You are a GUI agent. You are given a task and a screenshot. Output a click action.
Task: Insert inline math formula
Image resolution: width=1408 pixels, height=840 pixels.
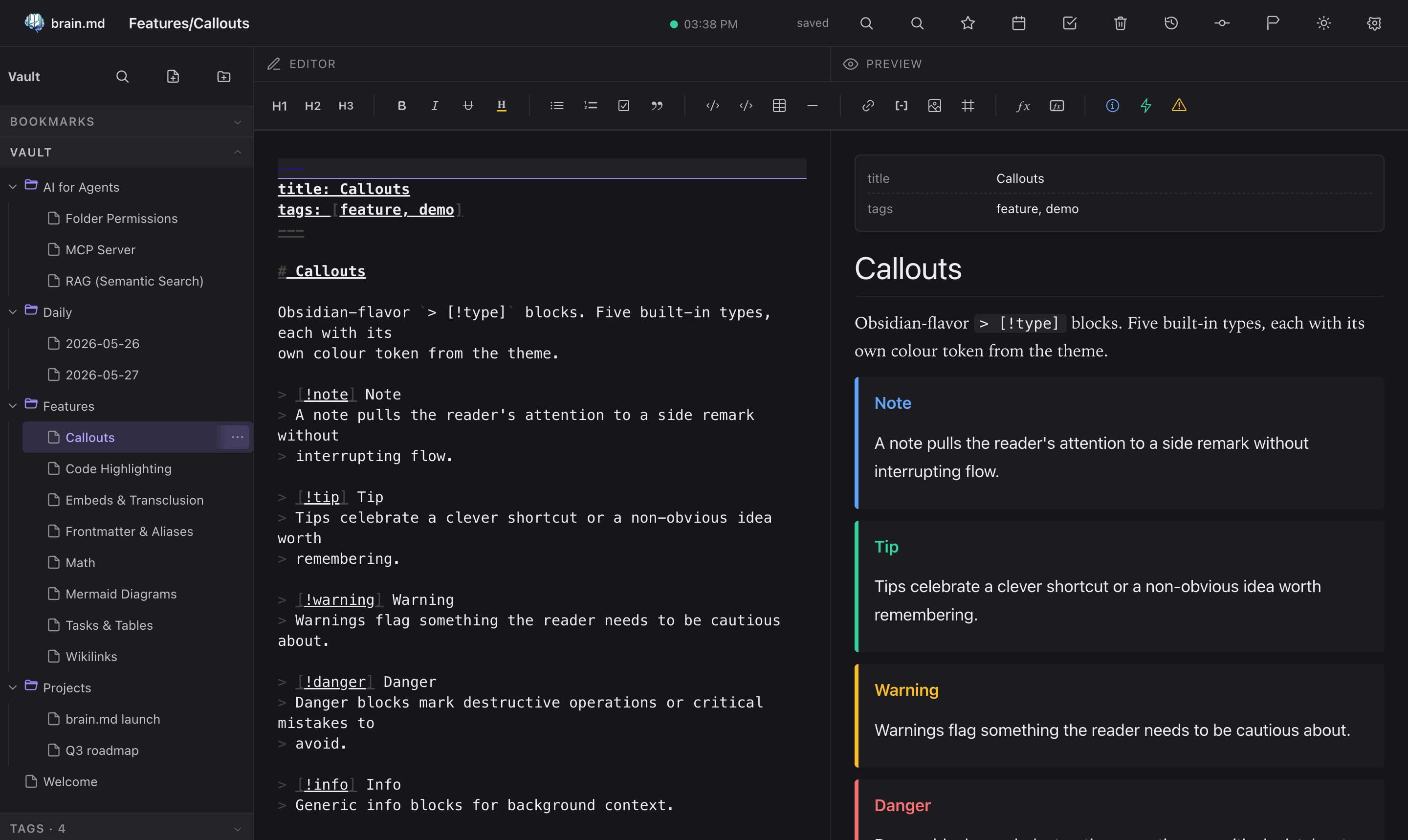(1023, 106)
